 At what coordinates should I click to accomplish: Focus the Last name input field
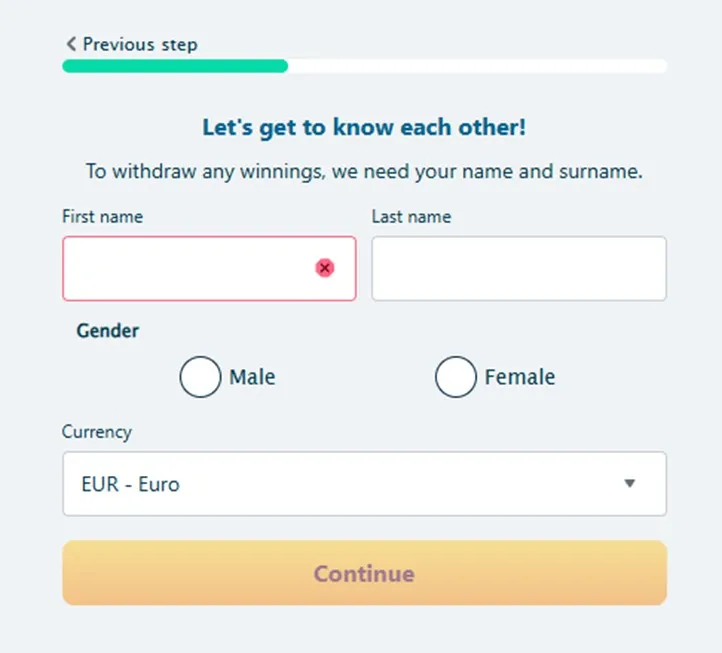click(x=518, y=268)
